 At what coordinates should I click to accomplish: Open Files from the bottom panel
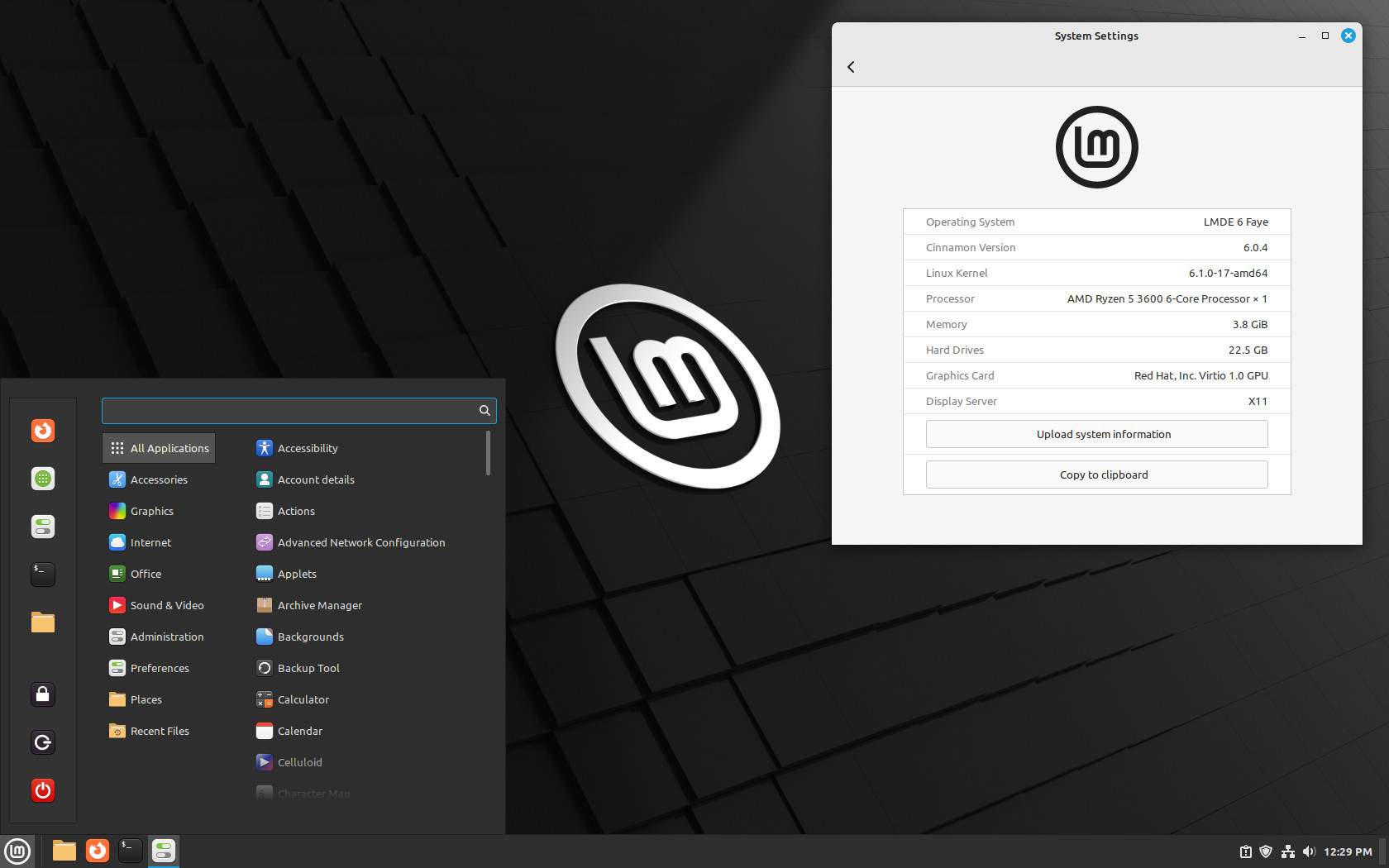[64, 851]
